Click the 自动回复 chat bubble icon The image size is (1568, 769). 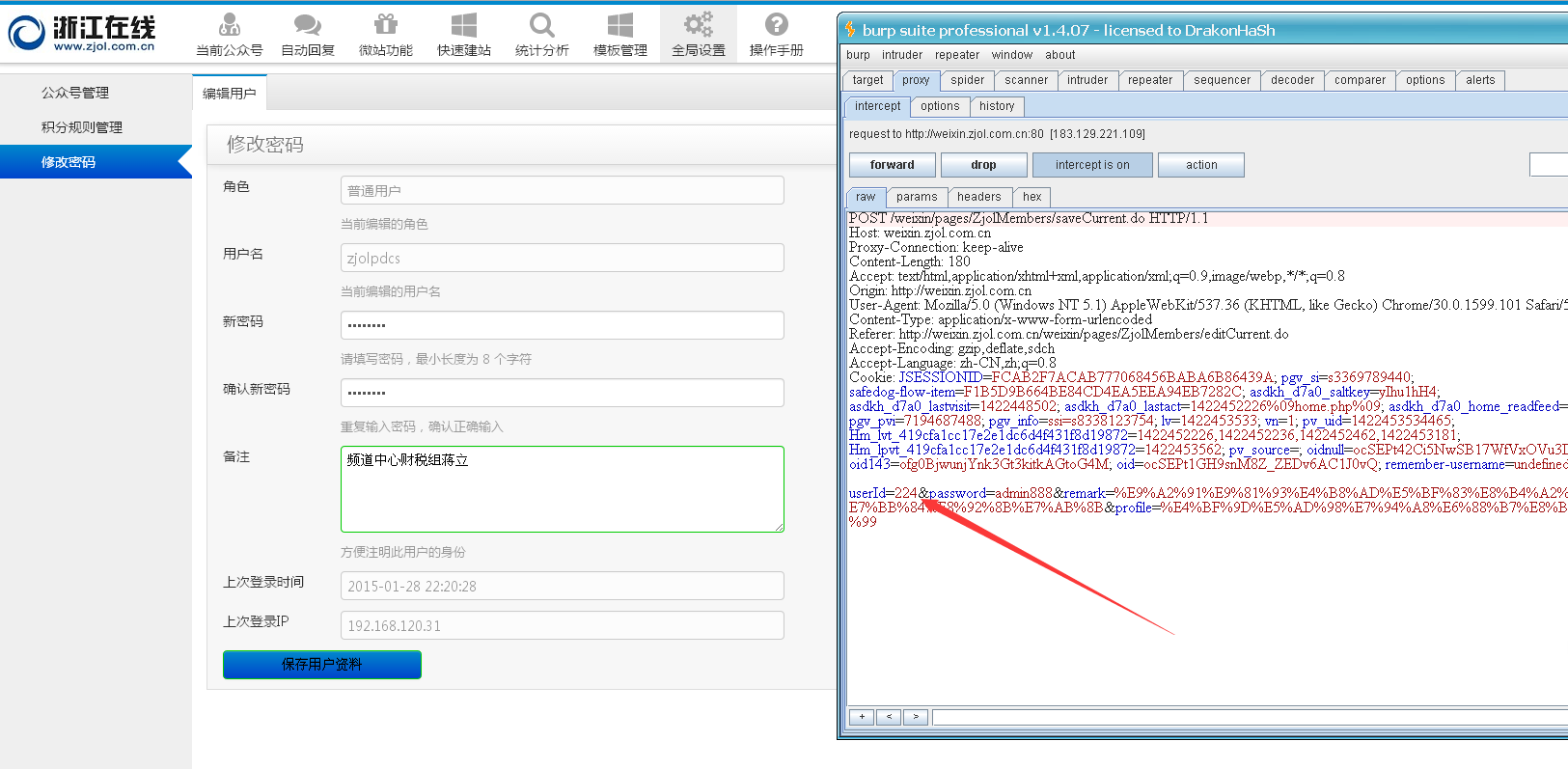coord(308,24)
